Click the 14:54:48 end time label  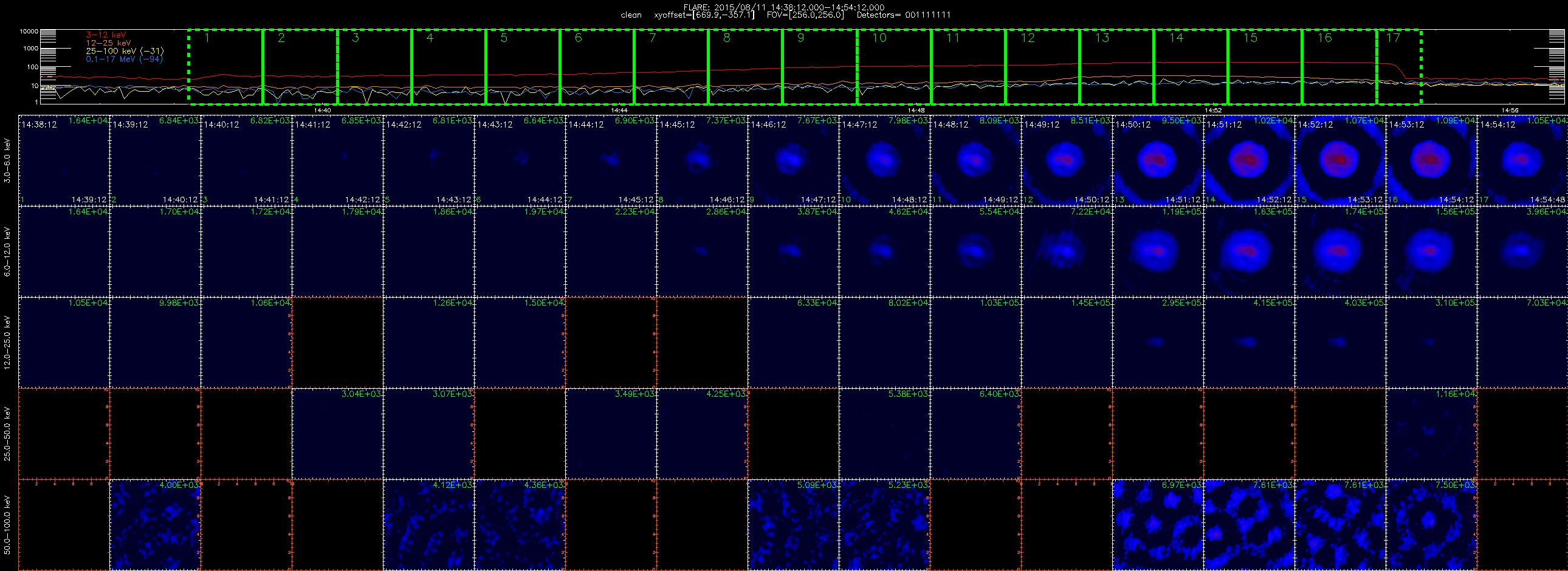click(1548, 199)
